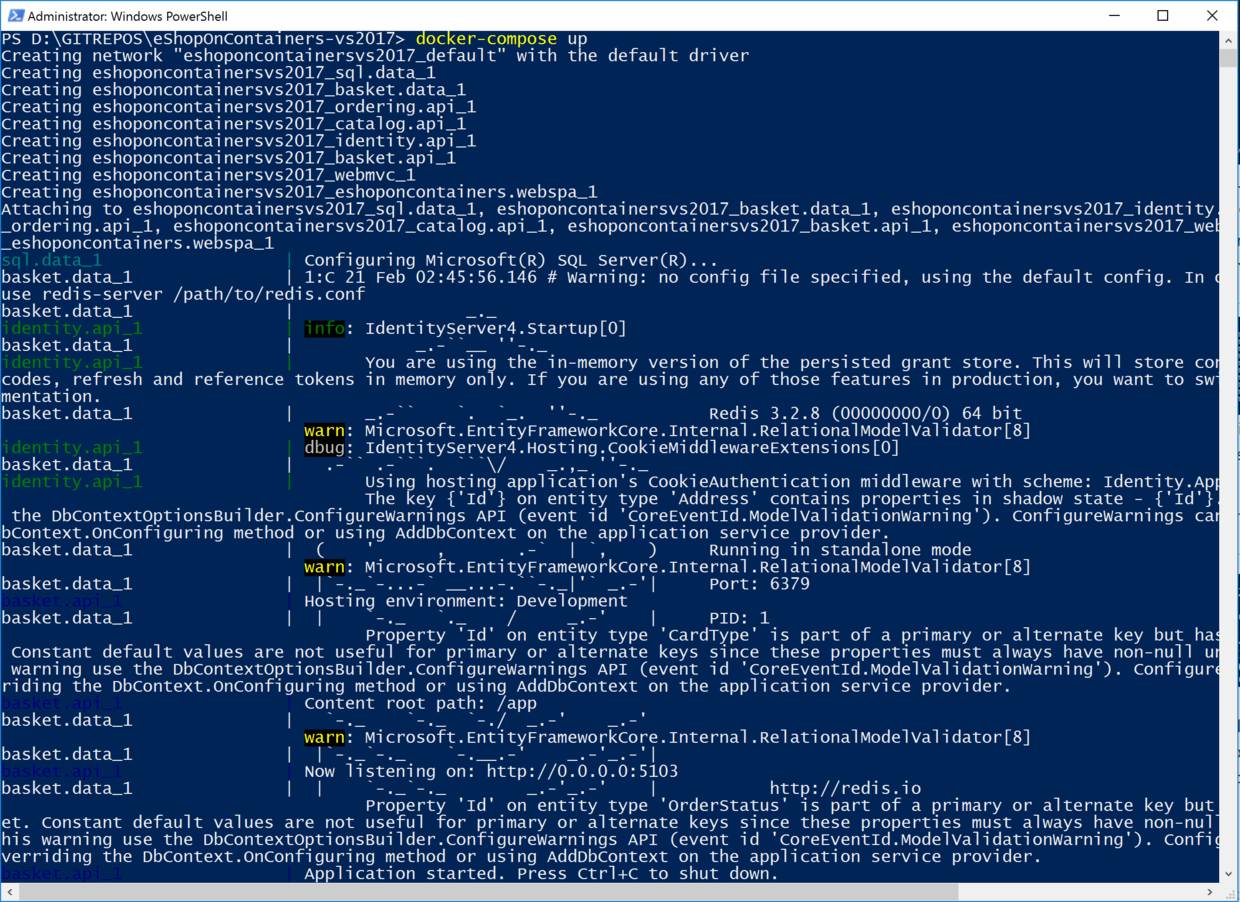Click the highlighted 'info' log level label
Viewport: 1240px width, 902px height.
click(324, 328)
